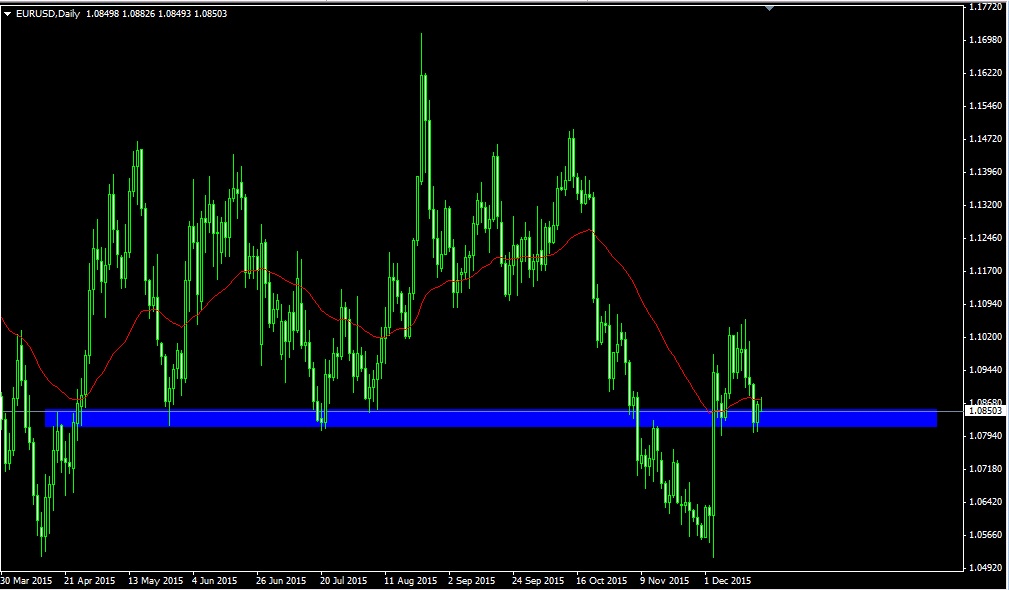Click the 1.16220 price axis label
This screenshot has height=590, width=1009.
click(x=985, y=73)
